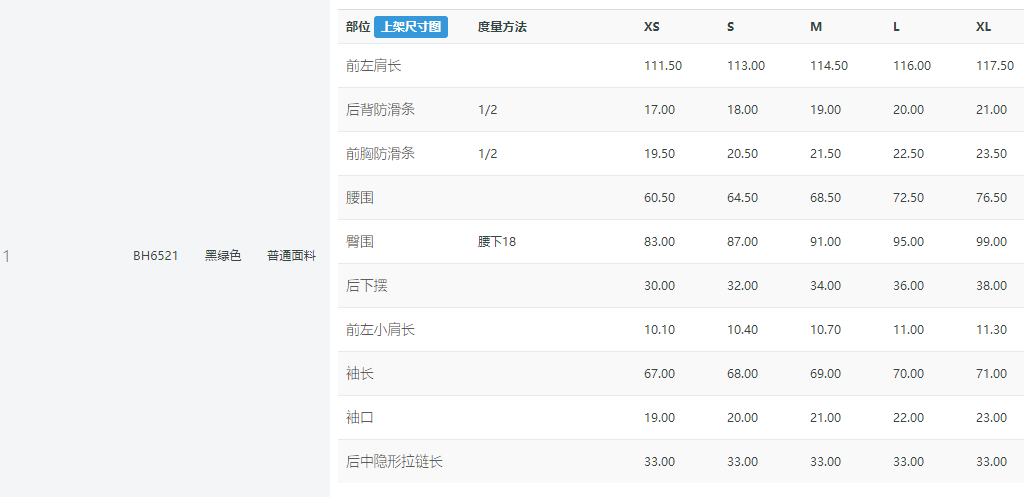
Task: Select the 臀围 row label
Action: tap(360, 242)
